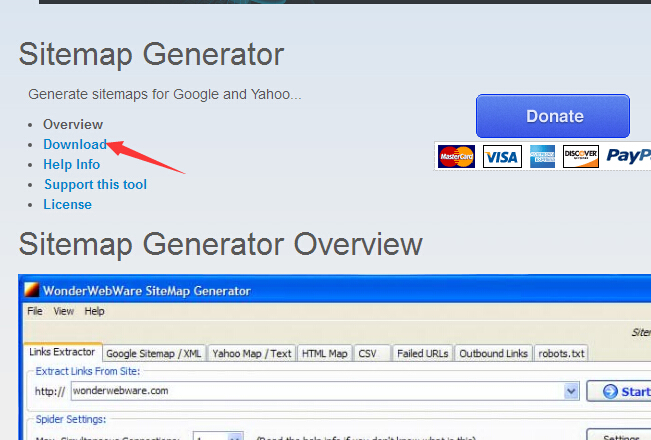Viewport: 651px width, 440px height.
Task: Open the Outbound Links tab
Action: [493, 354]
